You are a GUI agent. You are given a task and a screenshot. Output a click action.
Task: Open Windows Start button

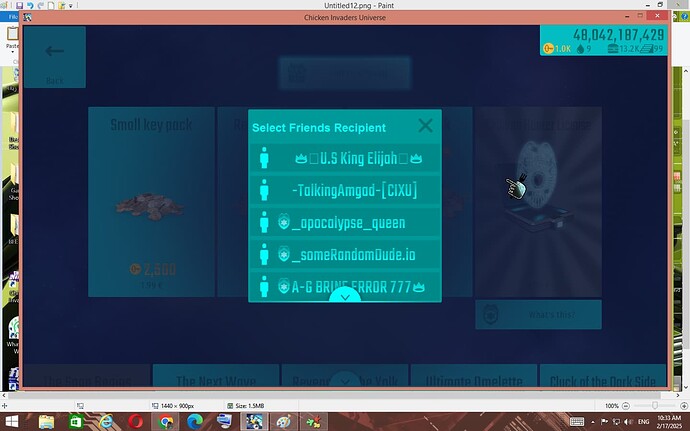11,421
